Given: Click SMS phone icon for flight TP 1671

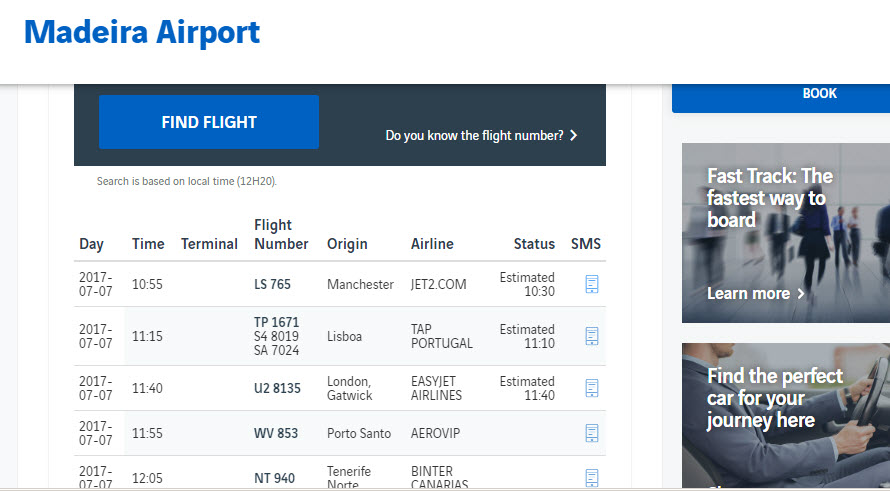Looking at the screenshot, I should click(592, 336).
